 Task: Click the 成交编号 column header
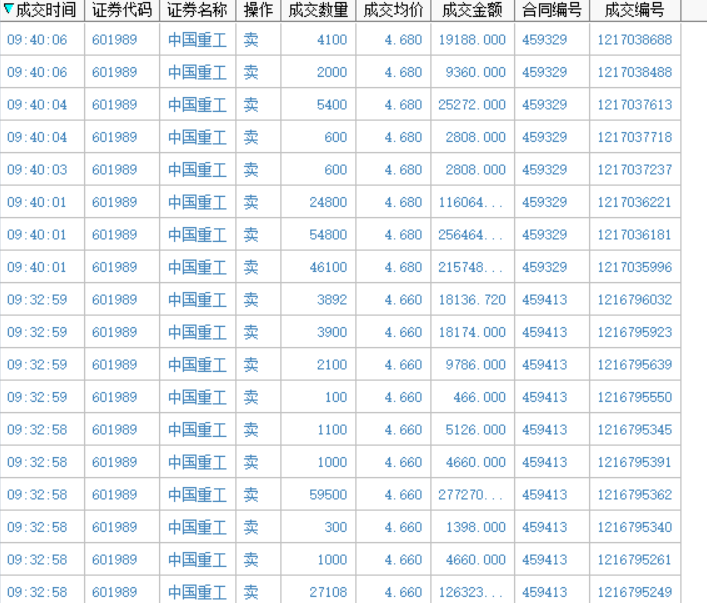(635, 10)
